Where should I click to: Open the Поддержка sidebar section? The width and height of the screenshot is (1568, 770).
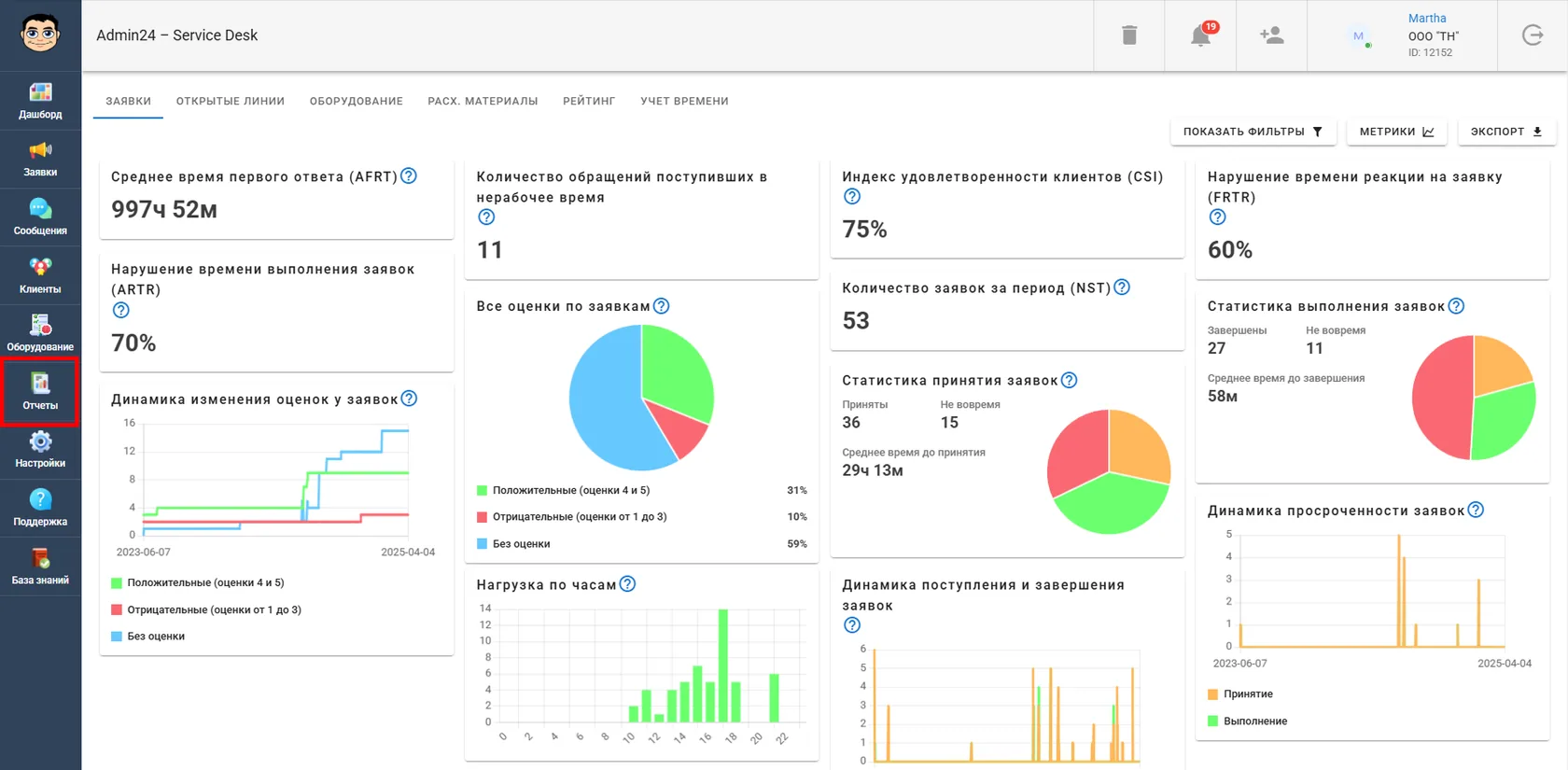[x=40, y=509]
